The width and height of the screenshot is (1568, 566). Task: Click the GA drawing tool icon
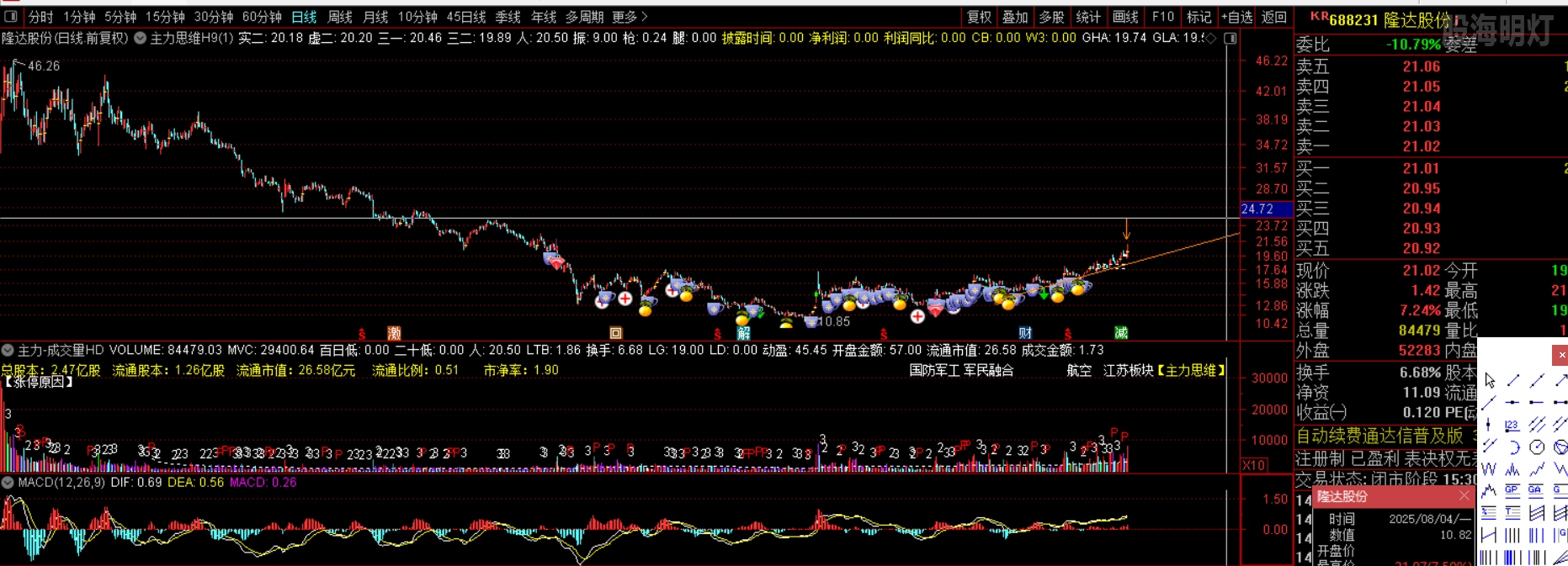pyautogui.click(x=1536, y=490)
